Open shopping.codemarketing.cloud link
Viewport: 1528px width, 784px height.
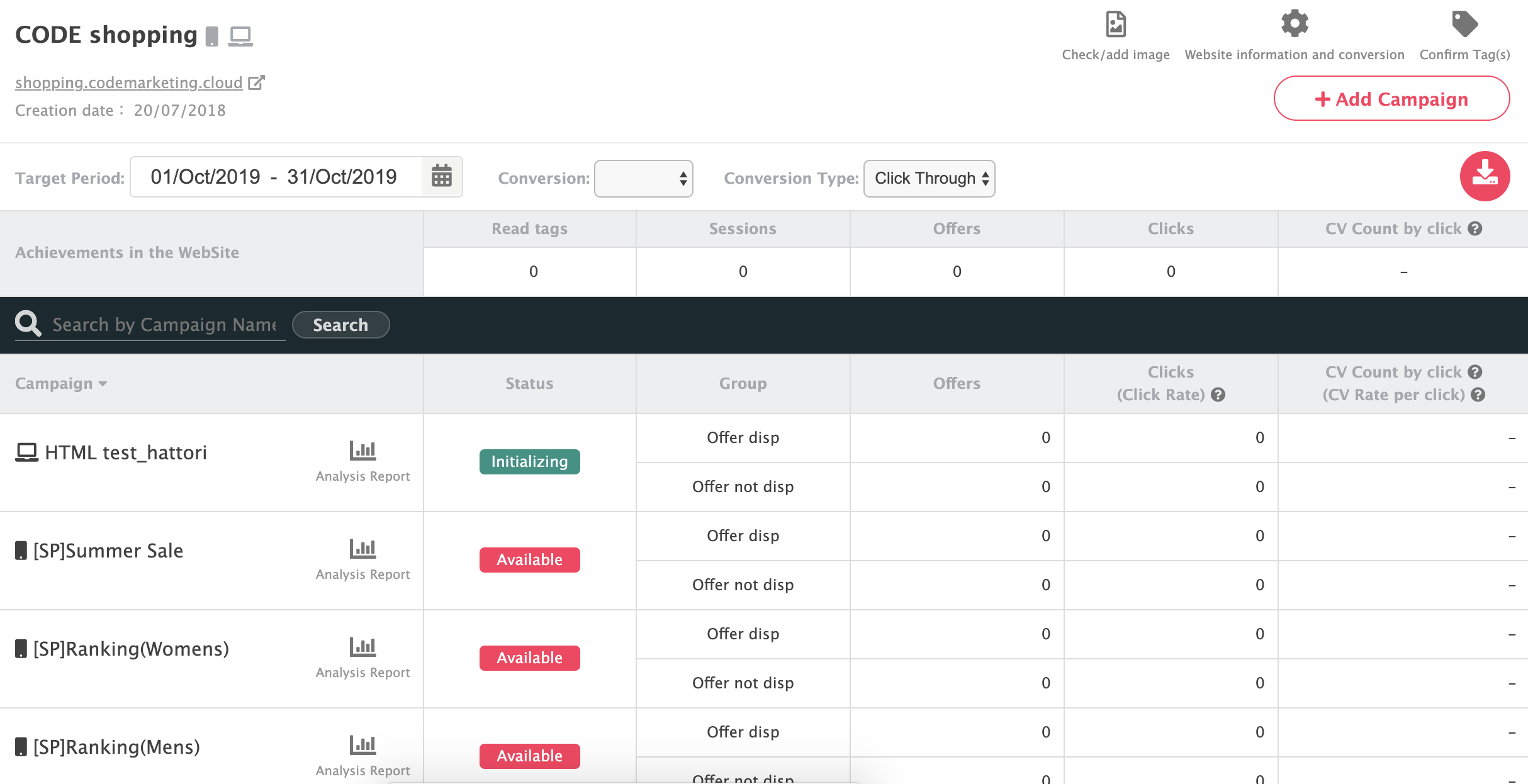point(129,82)
